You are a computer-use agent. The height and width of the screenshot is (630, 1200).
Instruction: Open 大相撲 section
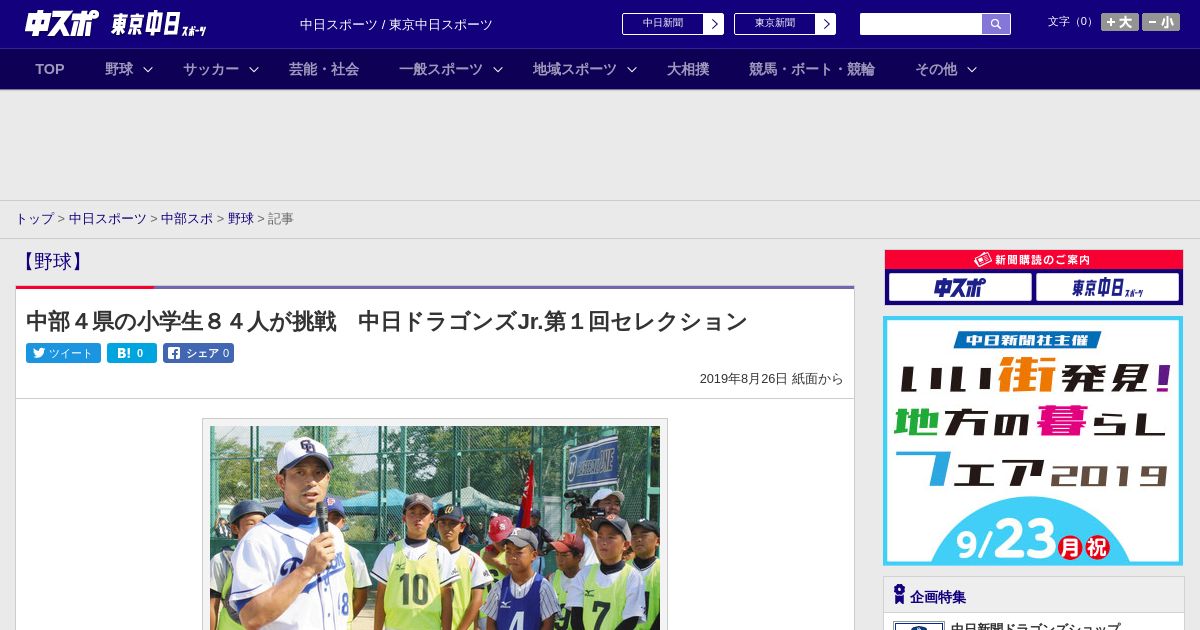point(688,69)
